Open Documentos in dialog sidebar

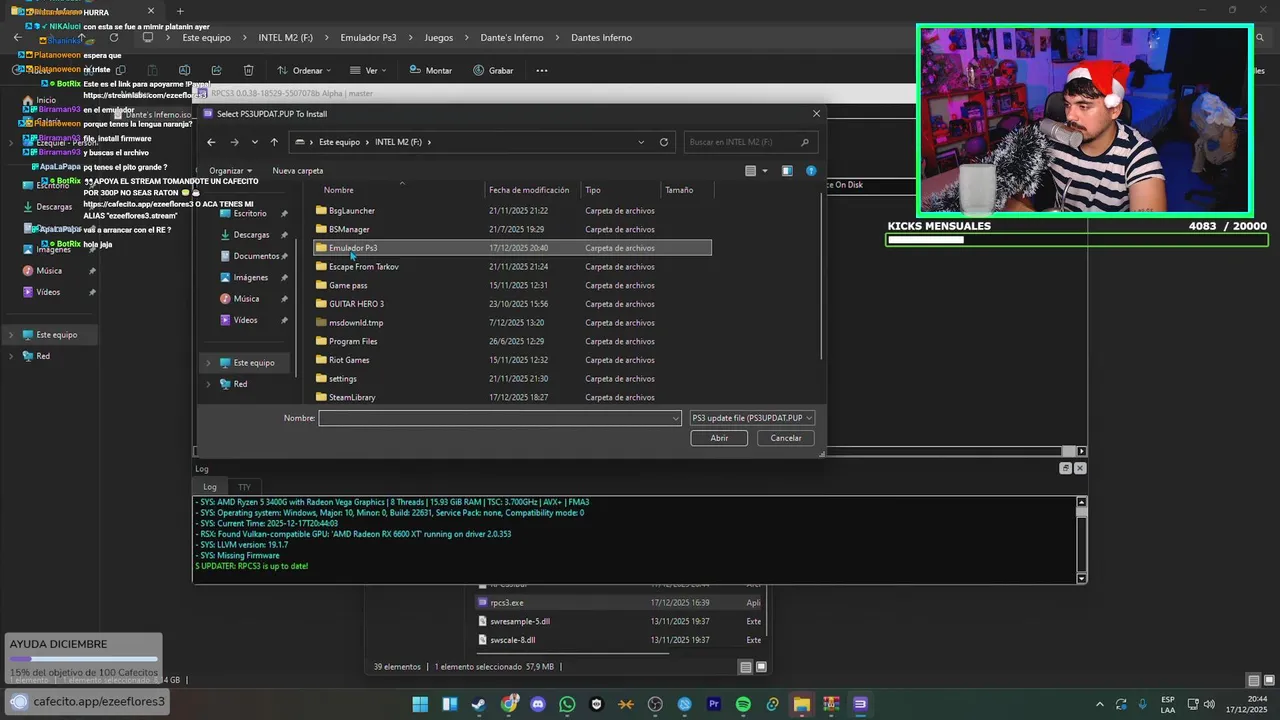(x=256, y=256)
